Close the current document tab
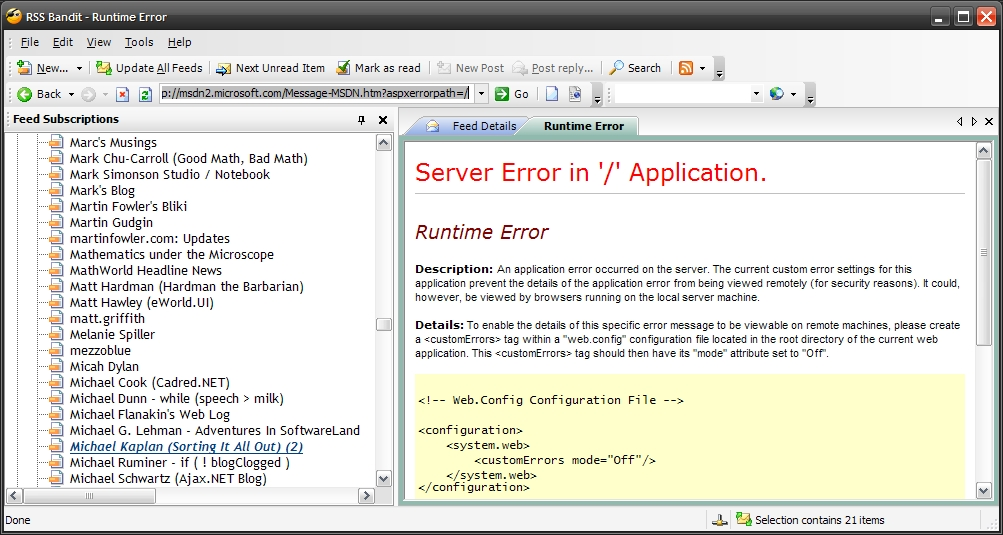This screenshot has width=1003, height=535. click(989, 122)
